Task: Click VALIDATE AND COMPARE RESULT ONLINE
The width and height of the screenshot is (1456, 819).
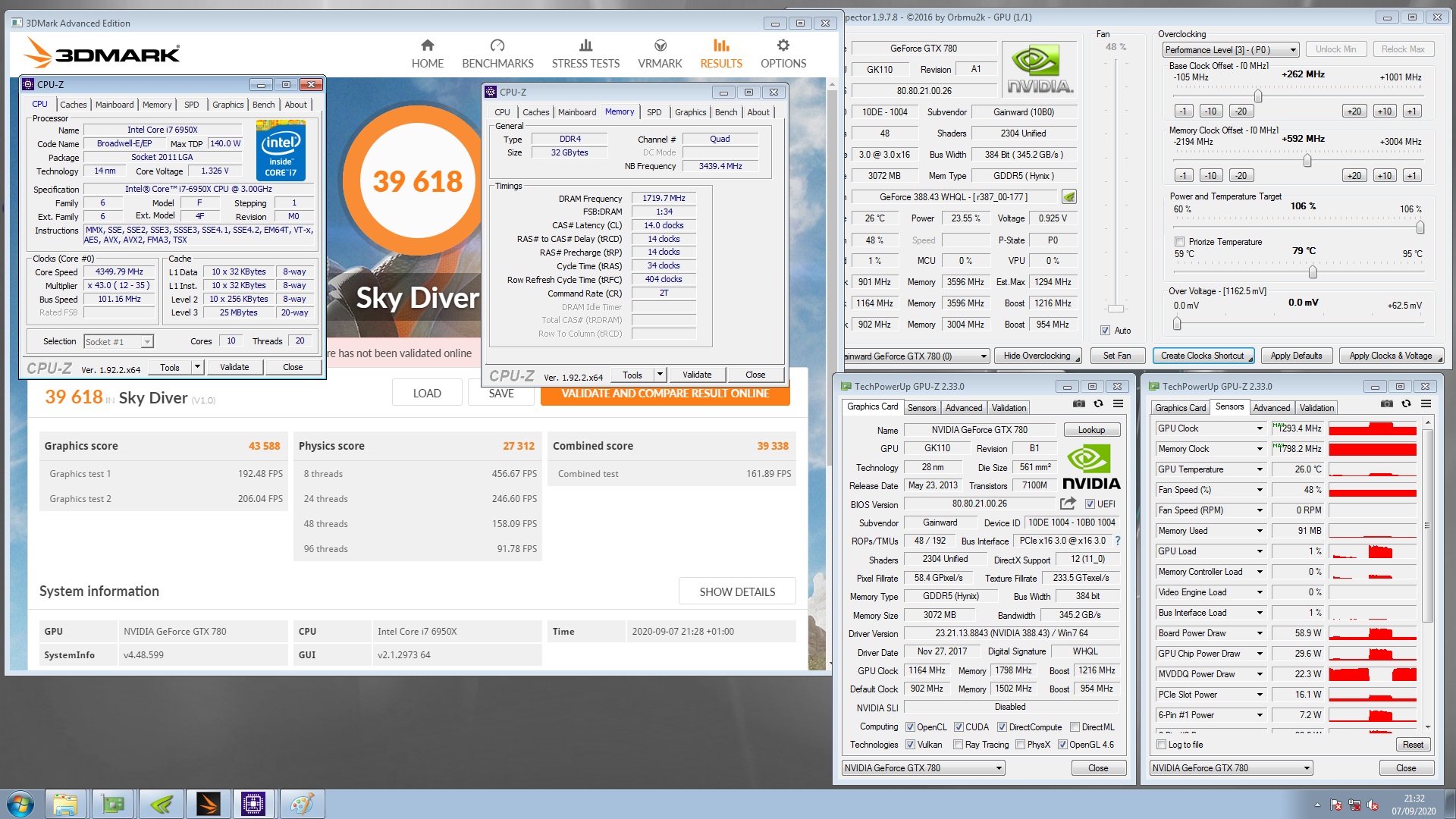Action: (x=665, y=394)
